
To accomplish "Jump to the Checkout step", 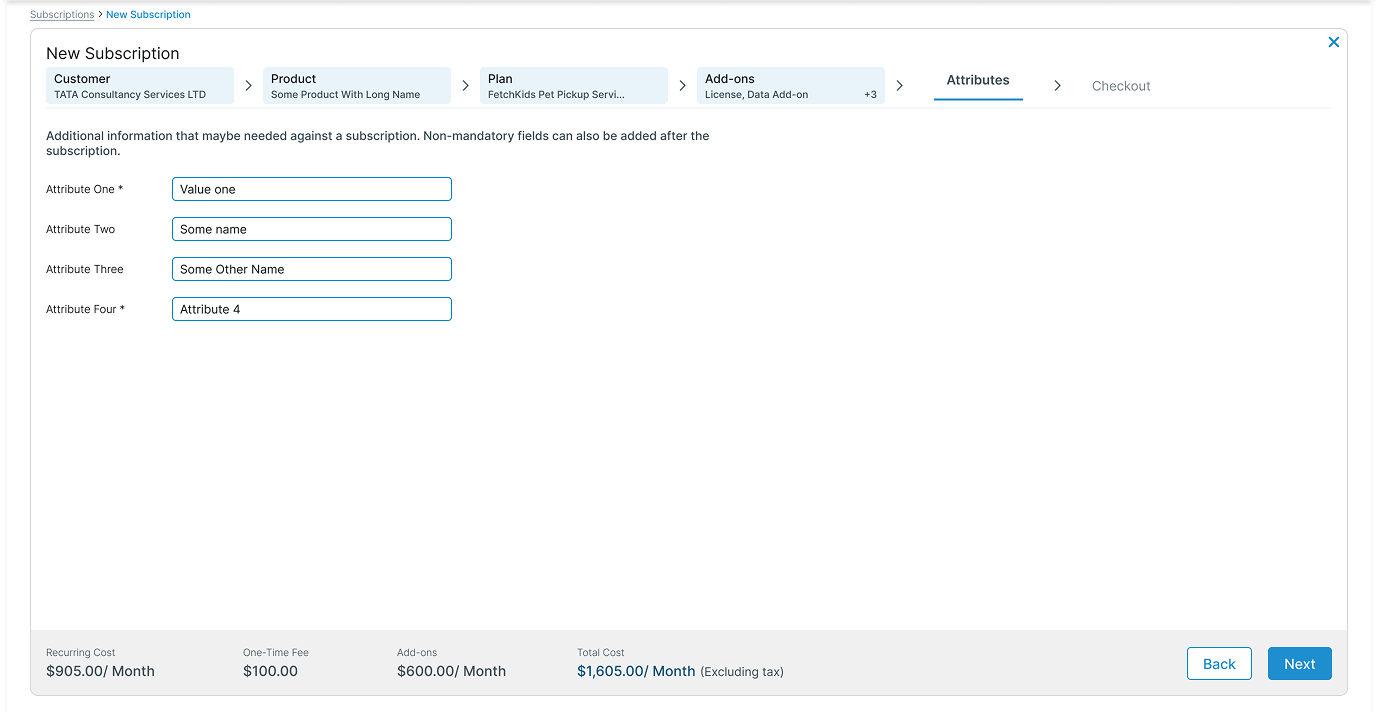I will coord(1121,86).
